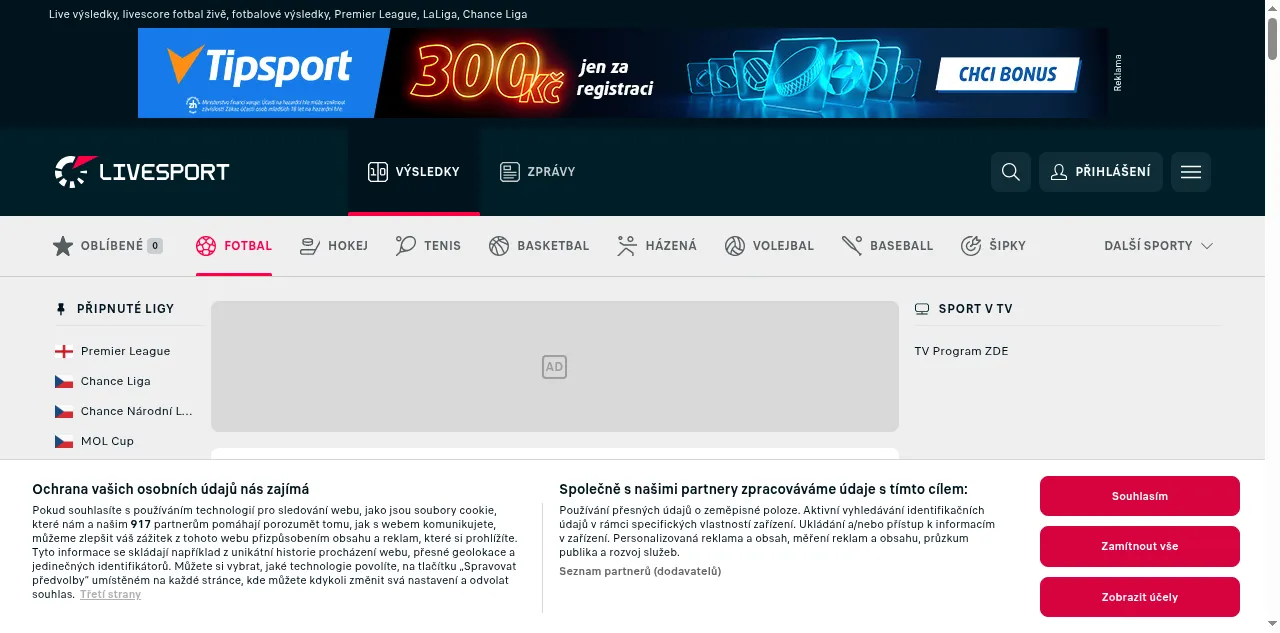This screenshot has height=633, width=1280.
Task: Open the hamburger menu icon
Action: click(1191, 172)
